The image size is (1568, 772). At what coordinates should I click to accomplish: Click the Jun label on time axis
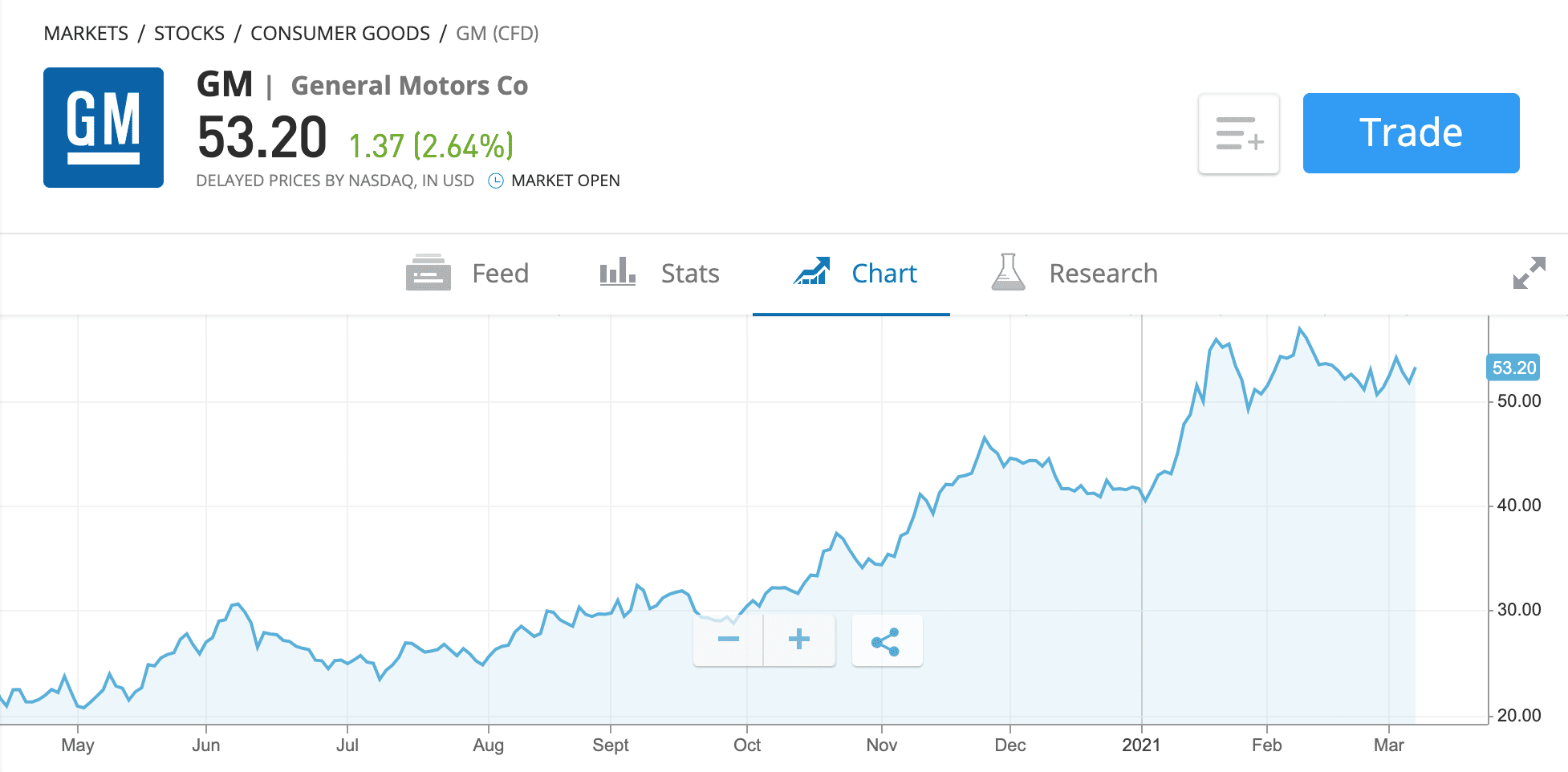[x=206, y=746]
